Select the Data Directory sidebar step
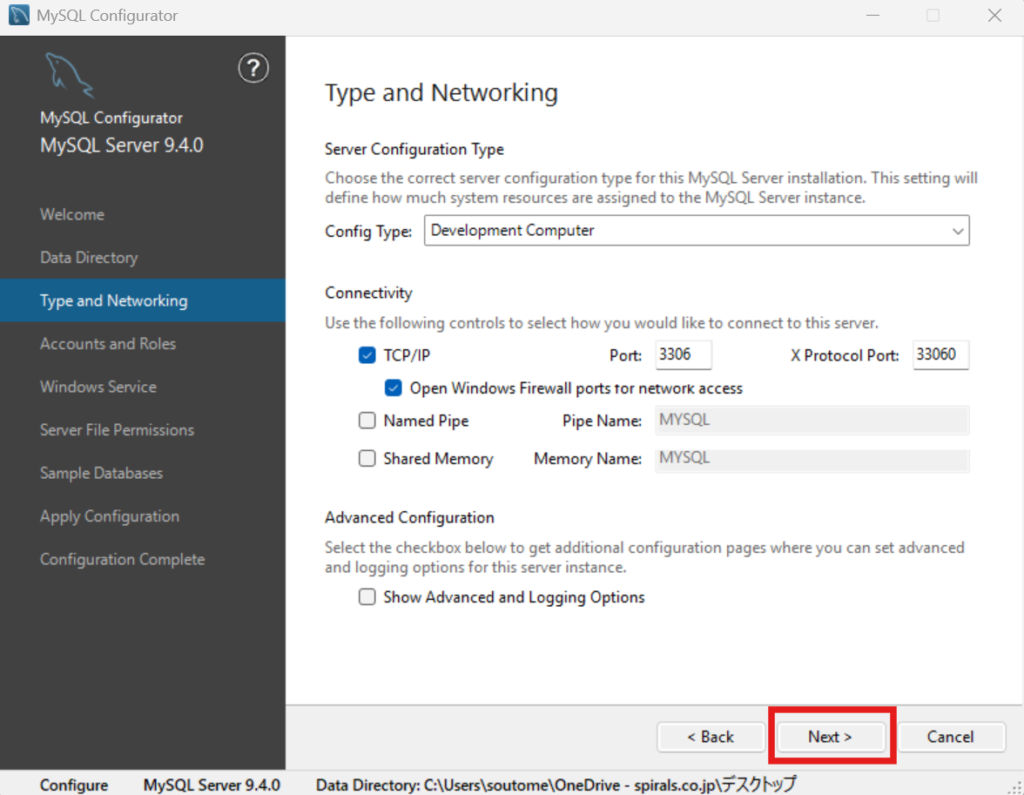 click(x=89, y=258)
